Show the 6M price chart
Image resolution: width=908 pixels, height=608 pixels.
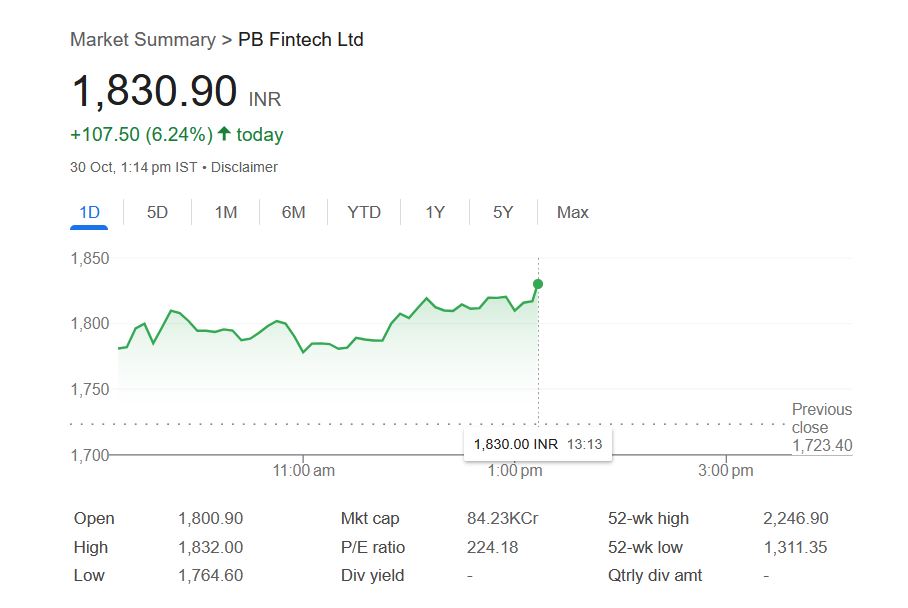293,212
